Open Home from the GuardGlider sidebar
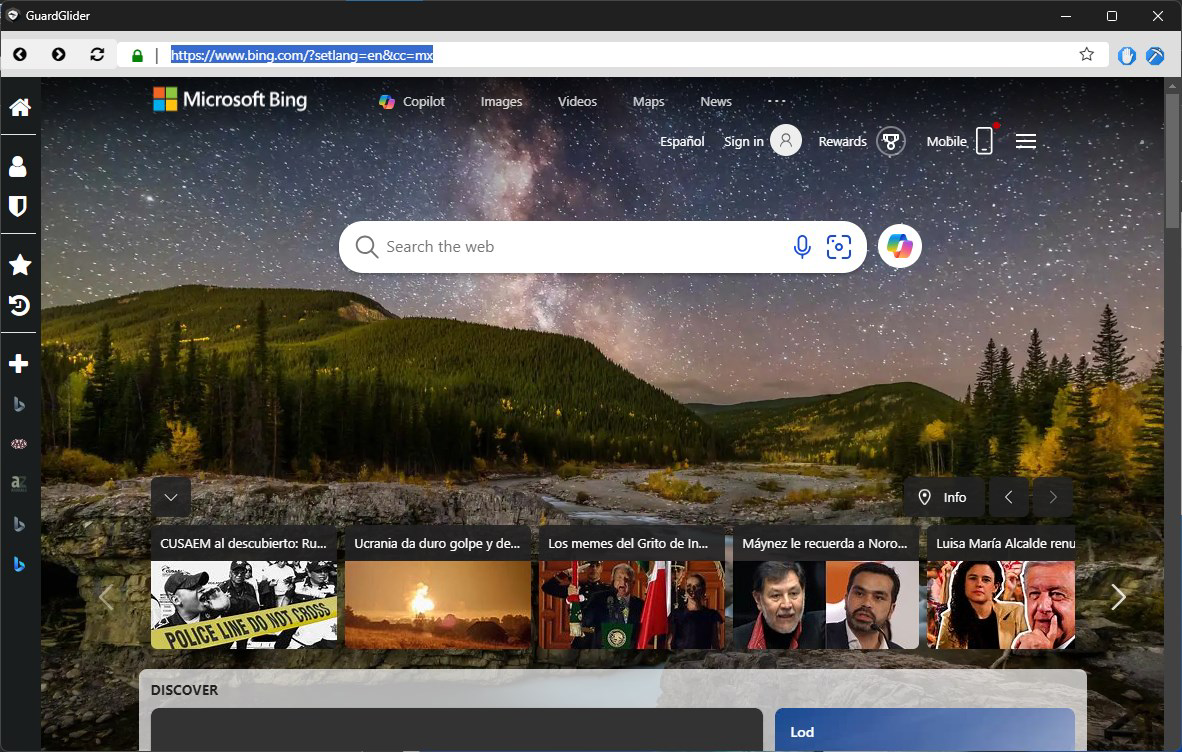This screenshot has height=752, width=1182. [20, 107]
